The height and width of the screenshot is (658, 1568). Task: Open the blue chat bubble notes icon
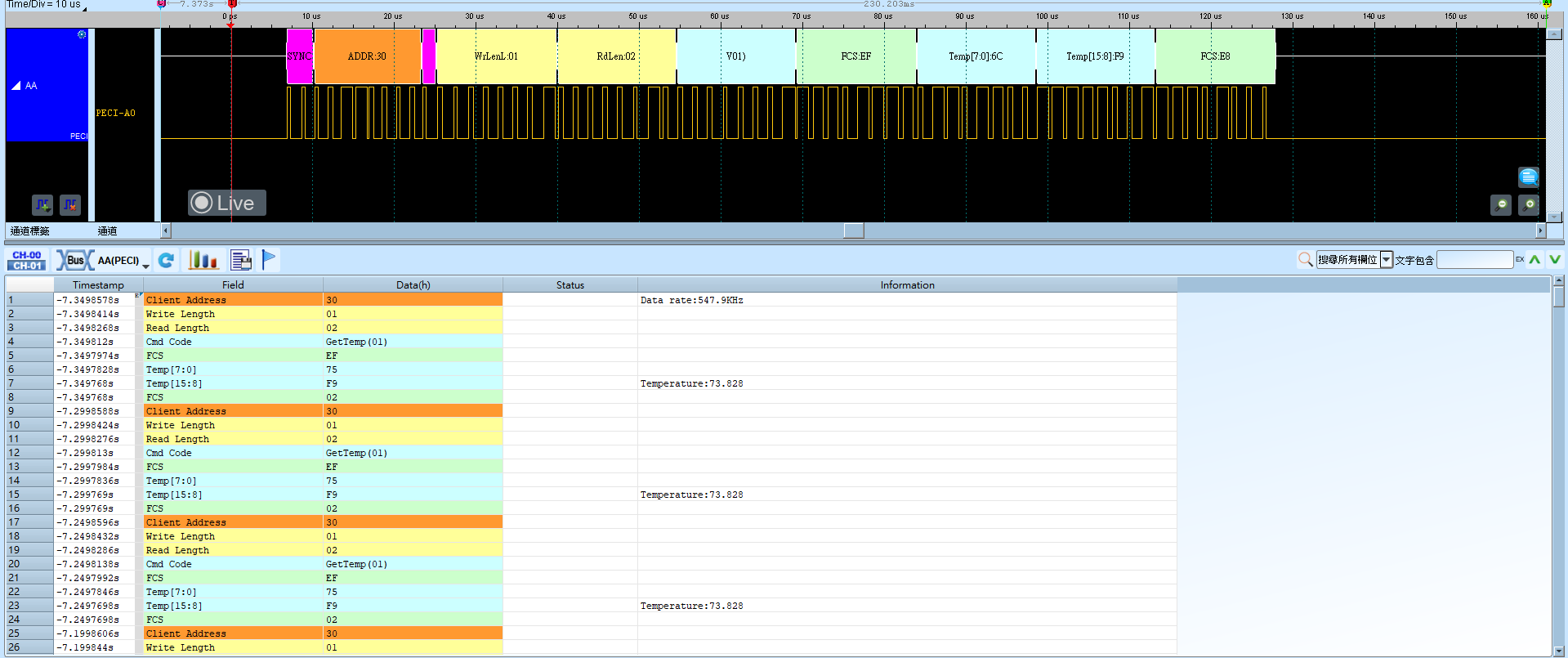pos(1528,177)
